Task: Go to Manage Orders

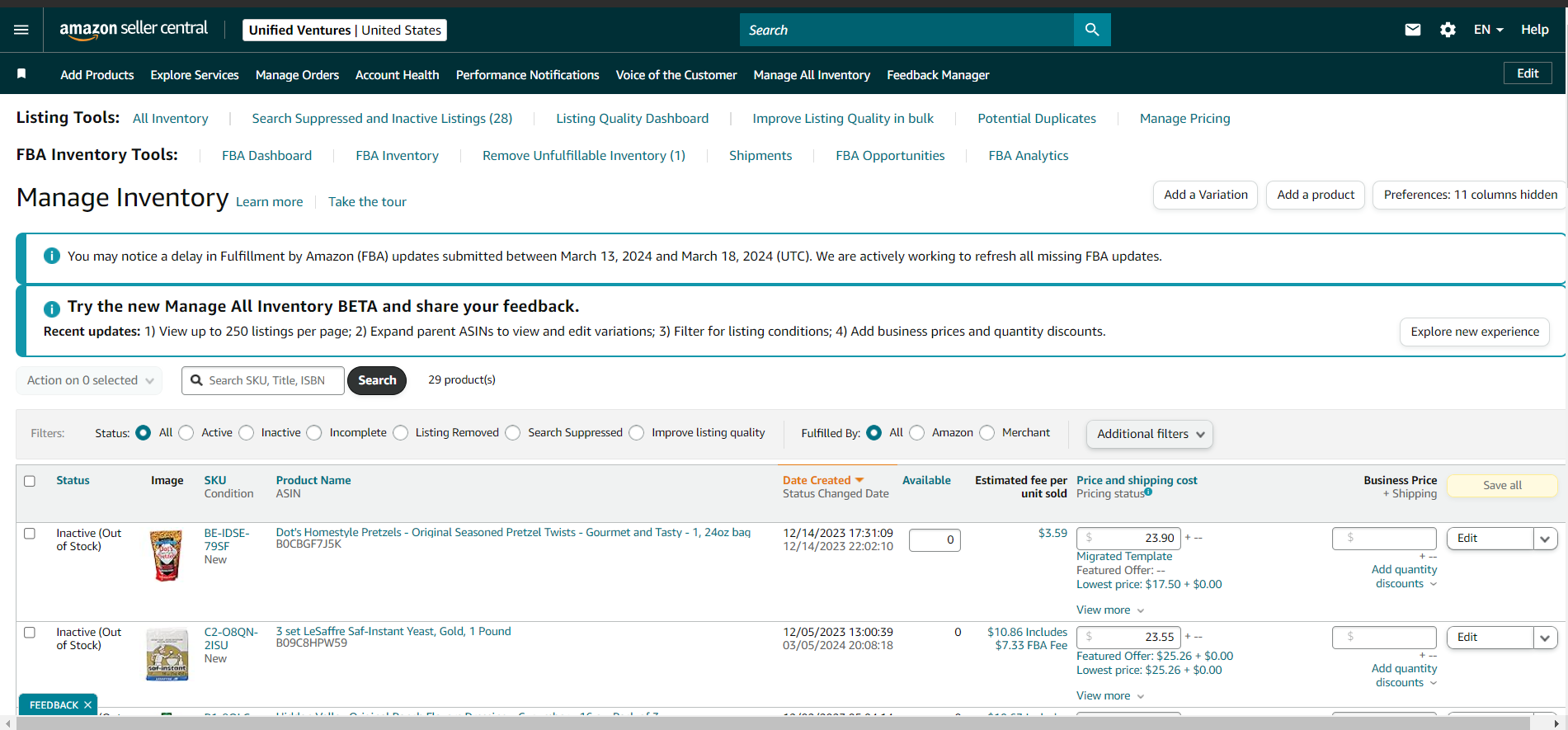Action: click(297, 75)
